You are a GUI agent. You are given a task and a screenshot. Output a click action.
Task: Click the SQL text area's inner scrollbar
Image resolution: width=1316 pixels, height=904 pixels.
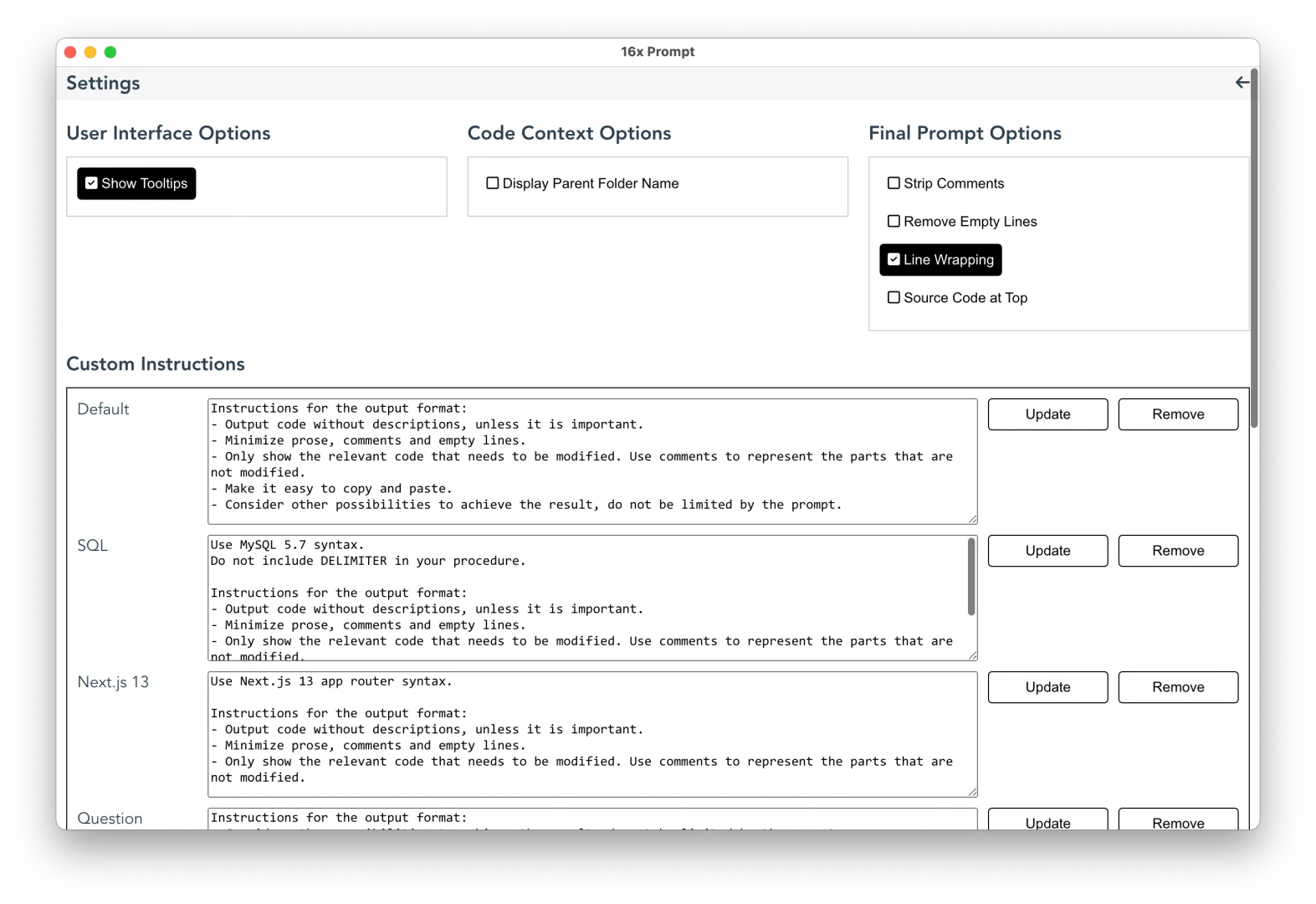pos(971,577)
